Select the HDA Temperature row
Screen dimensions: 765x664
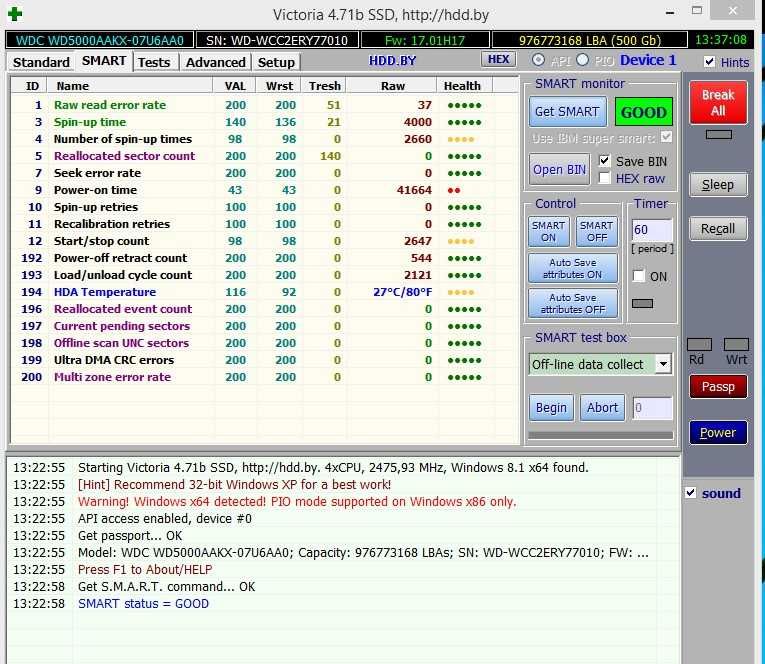(x=263, y=292)
